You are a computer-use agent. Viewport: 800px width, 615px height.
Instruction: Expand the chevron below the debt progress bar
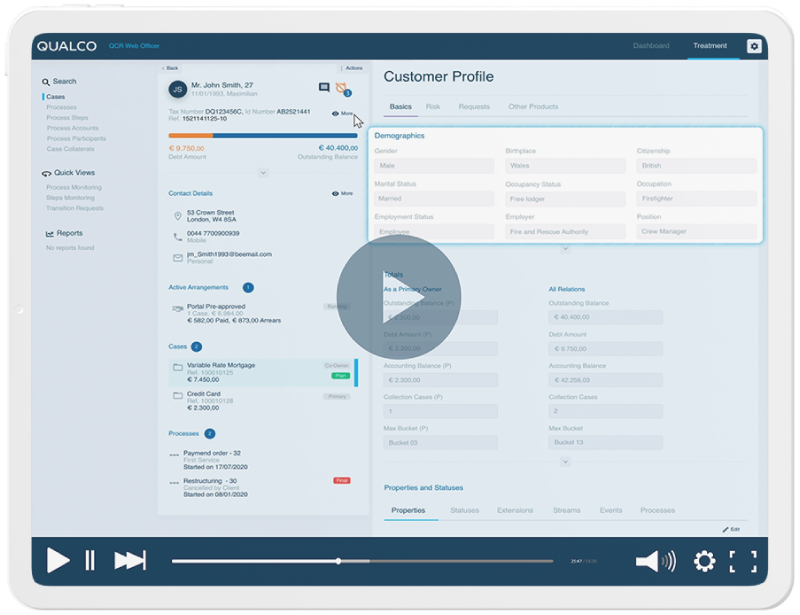[263, 173]
